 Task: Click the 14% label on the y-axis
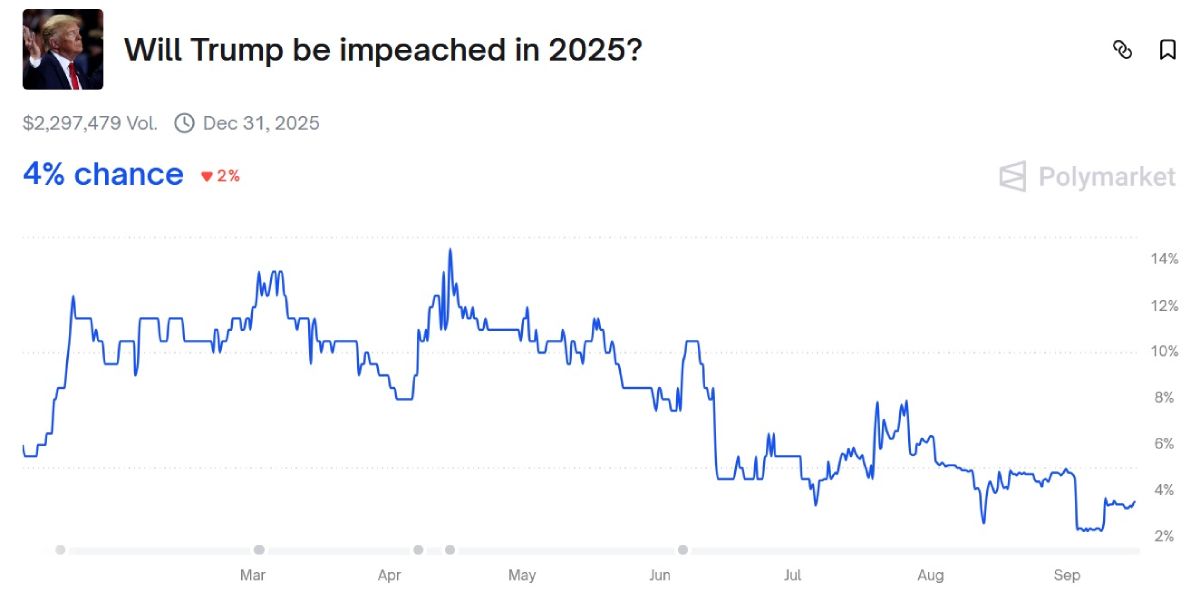pyautogui.click(x=1164, y=259)
